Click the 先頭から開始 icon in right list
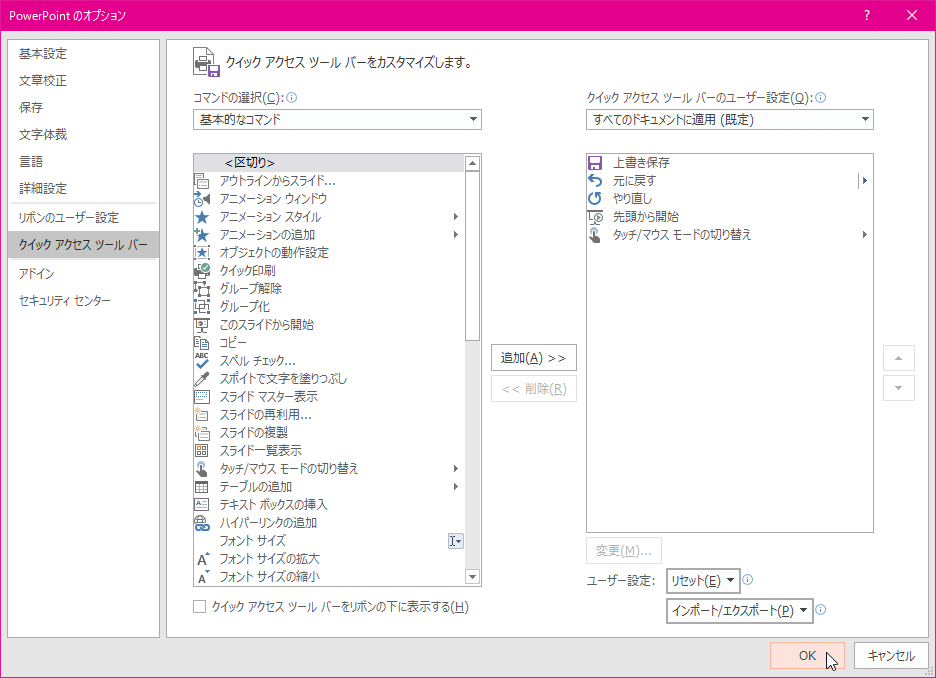The height and width of the screenshot is (678, 936). point(595,217)
